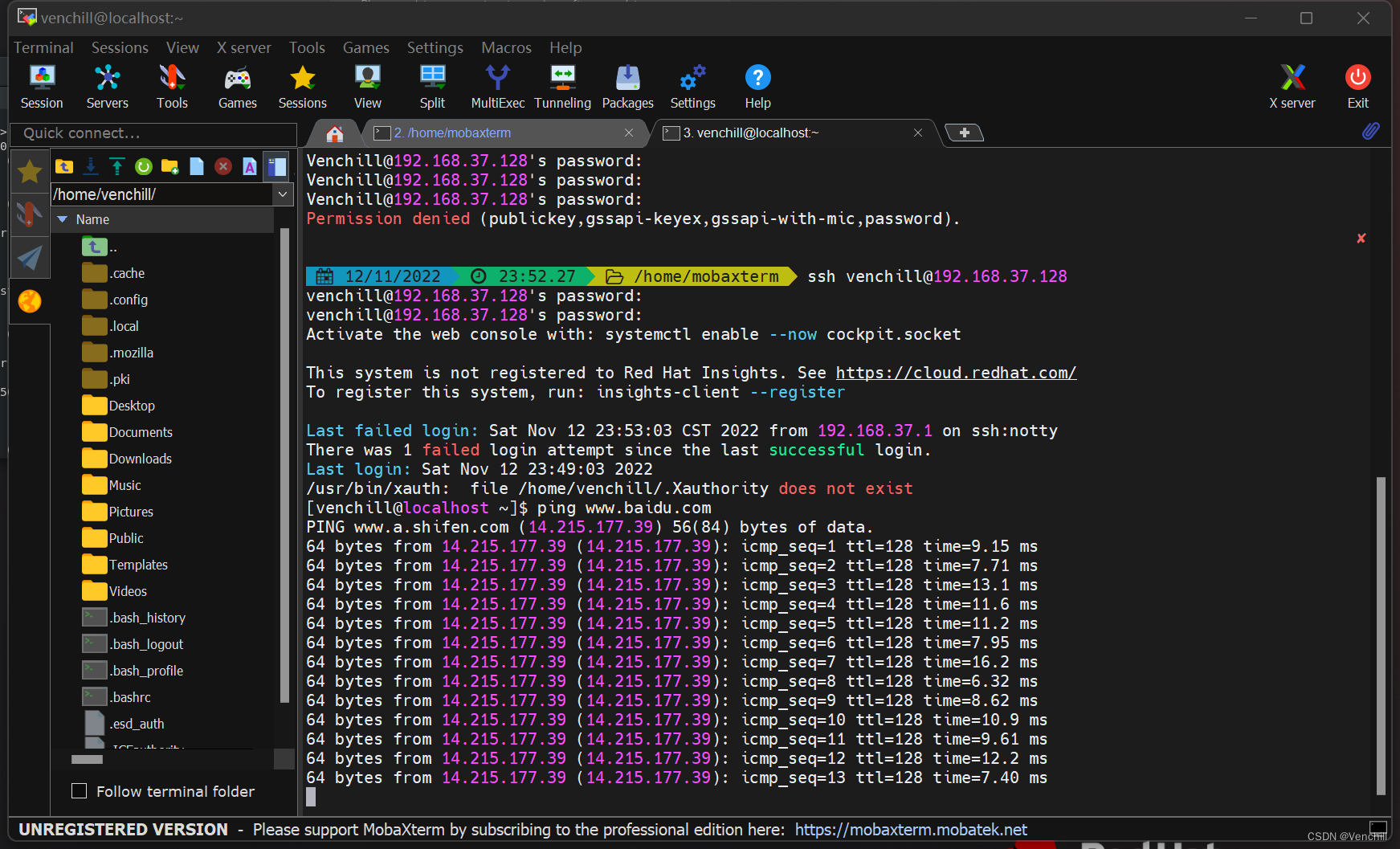
Task: Close the venchill@localhost tab
Action: (x=918, y=133)
